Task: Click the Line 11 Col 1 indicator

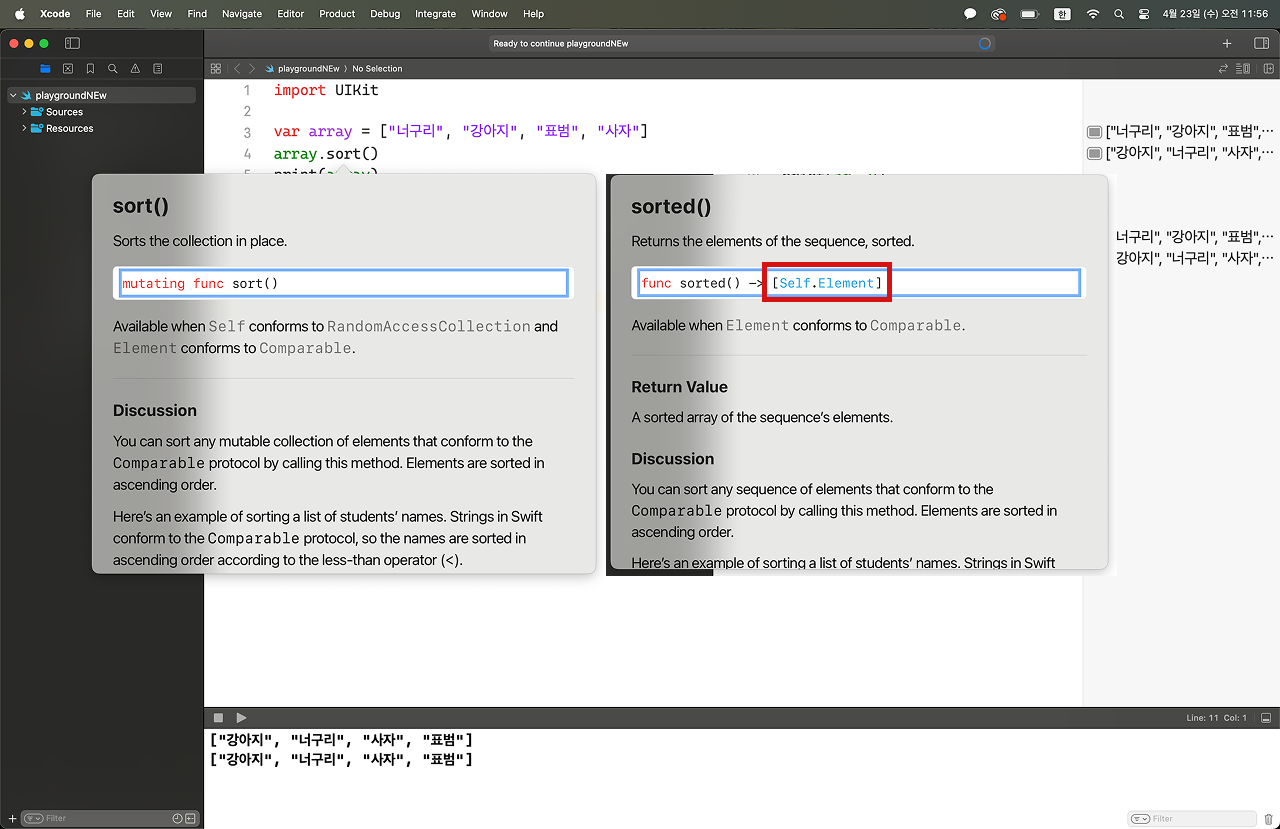Action: [1217, 718]
